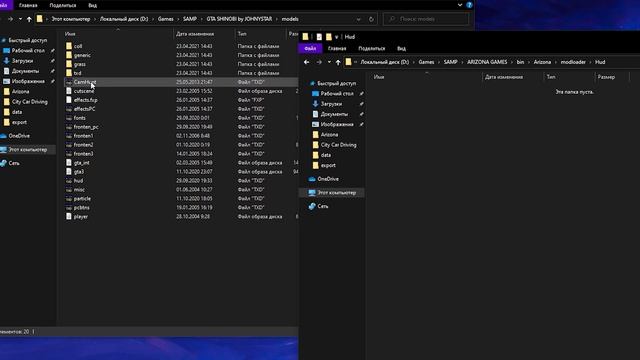Screen dimensions: 640x360
Task: Open data folder in models window sidebar
Action: point(17,112)
